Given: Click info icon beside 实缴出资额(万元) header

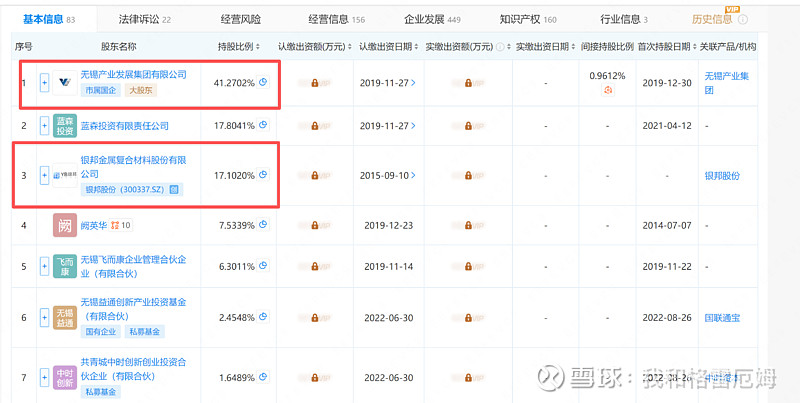Looking at the screenshot, I should (499, 47).
